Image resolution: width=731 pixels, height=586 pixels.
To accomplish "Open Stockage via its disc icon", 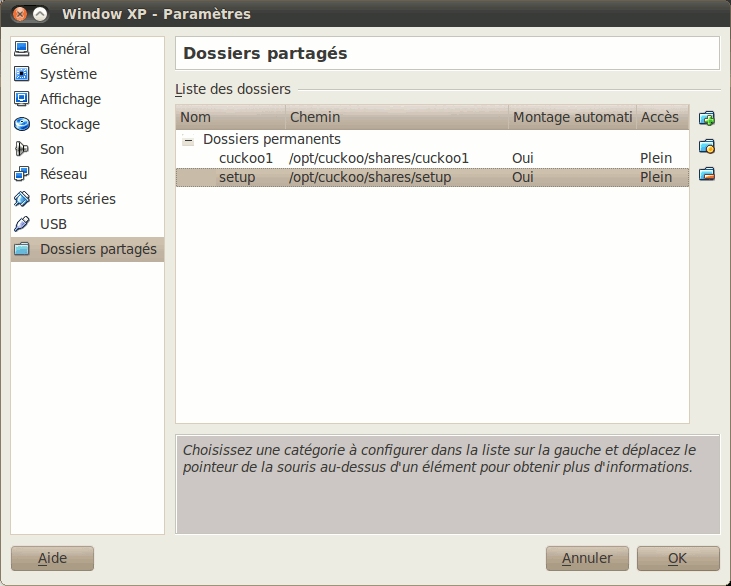I will [x=22, y=124].
